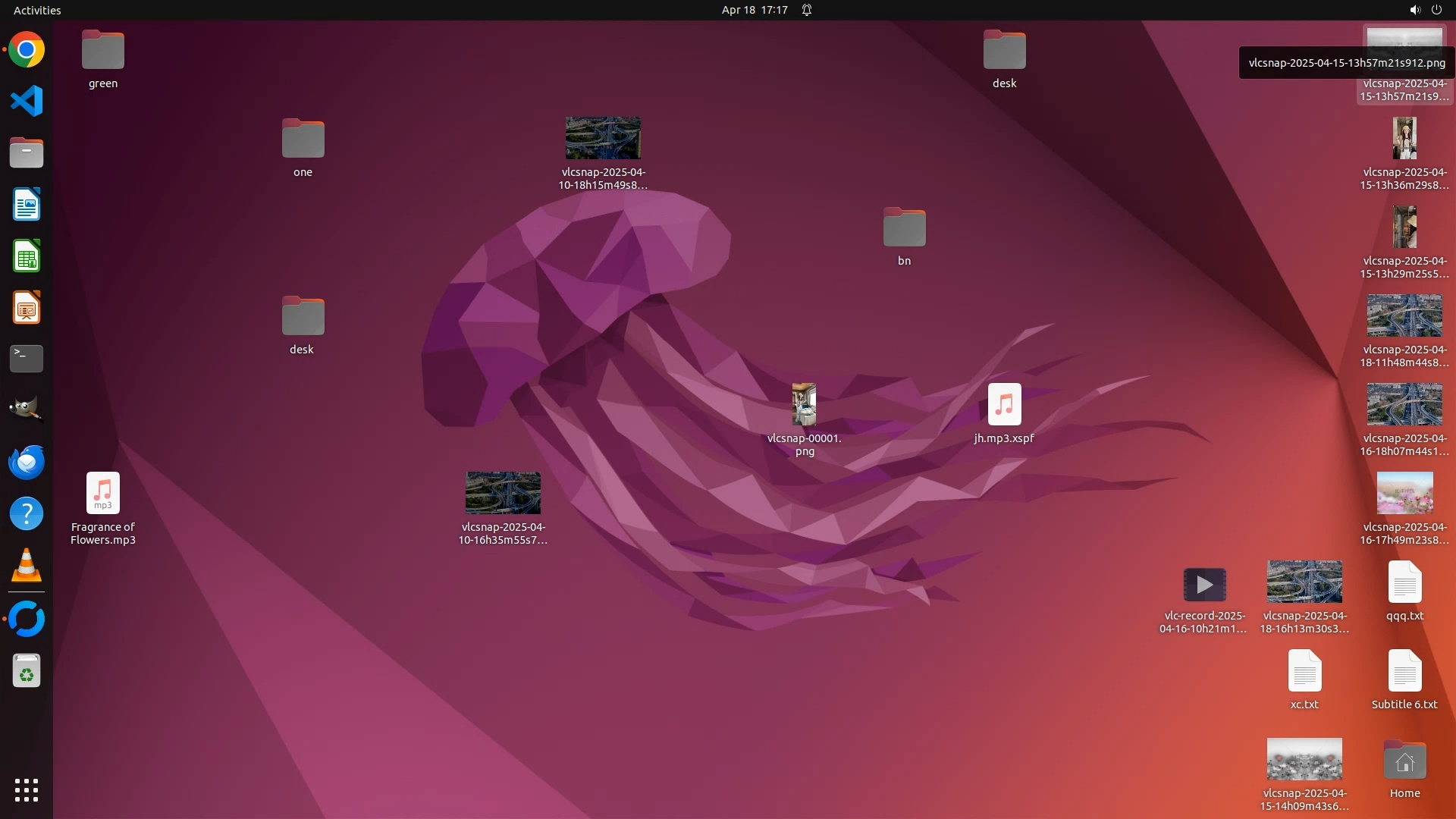Open LibreOffice Writer in the dock

point(27,205)
